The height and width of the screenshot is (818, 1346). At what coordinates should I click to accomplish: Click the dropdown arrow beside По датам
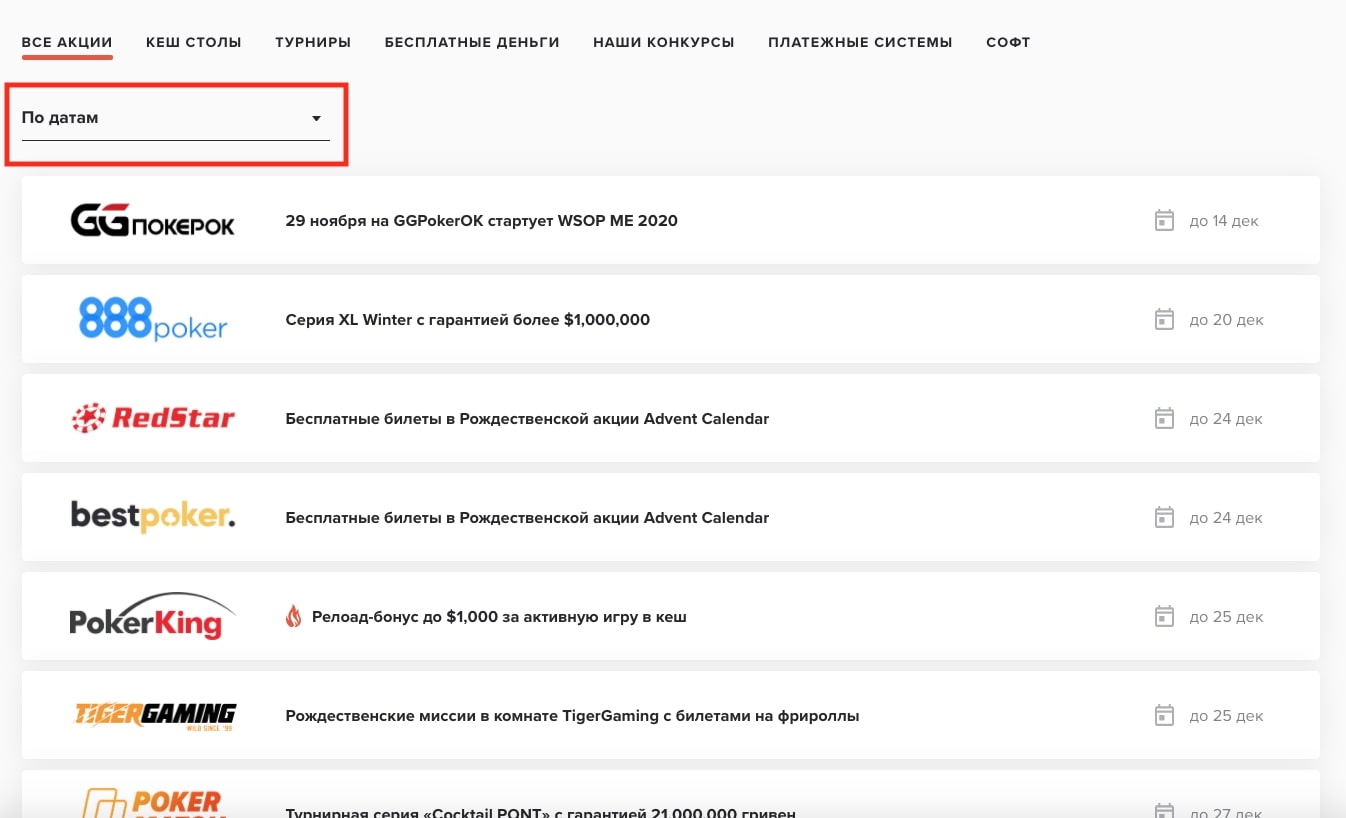pos(316,118)
